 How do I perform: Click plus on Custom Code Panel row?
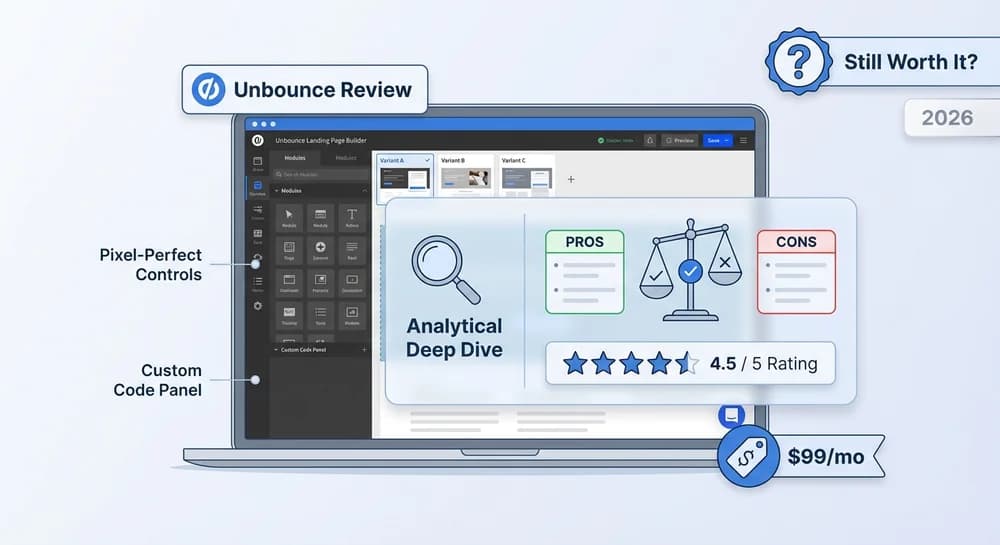(364, 350)
